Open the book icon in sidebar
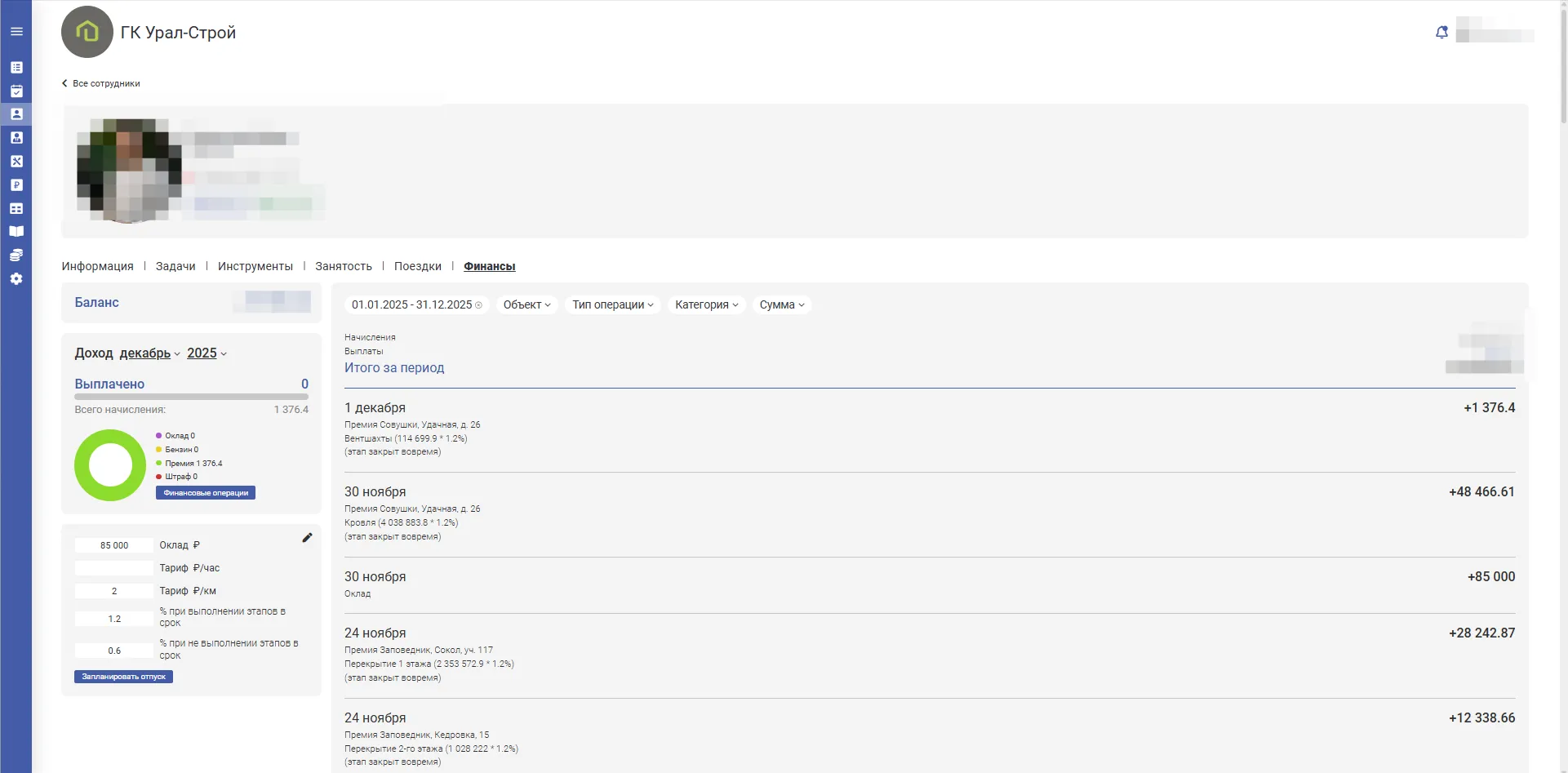Screen dimensions: 1568x773 16,232
